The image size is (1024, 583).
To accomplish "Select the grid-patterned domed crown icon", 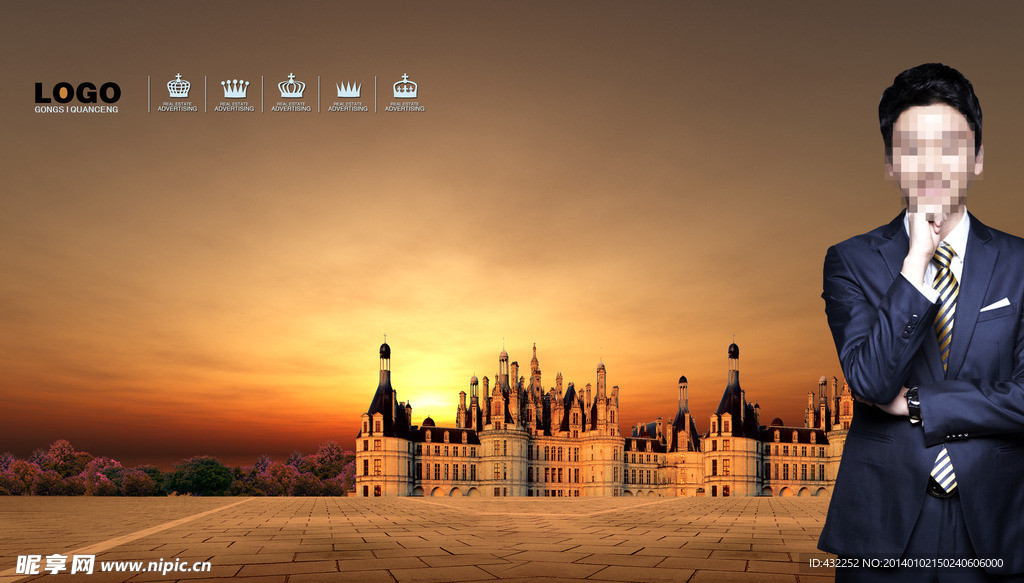I will (x=178, y=86).
